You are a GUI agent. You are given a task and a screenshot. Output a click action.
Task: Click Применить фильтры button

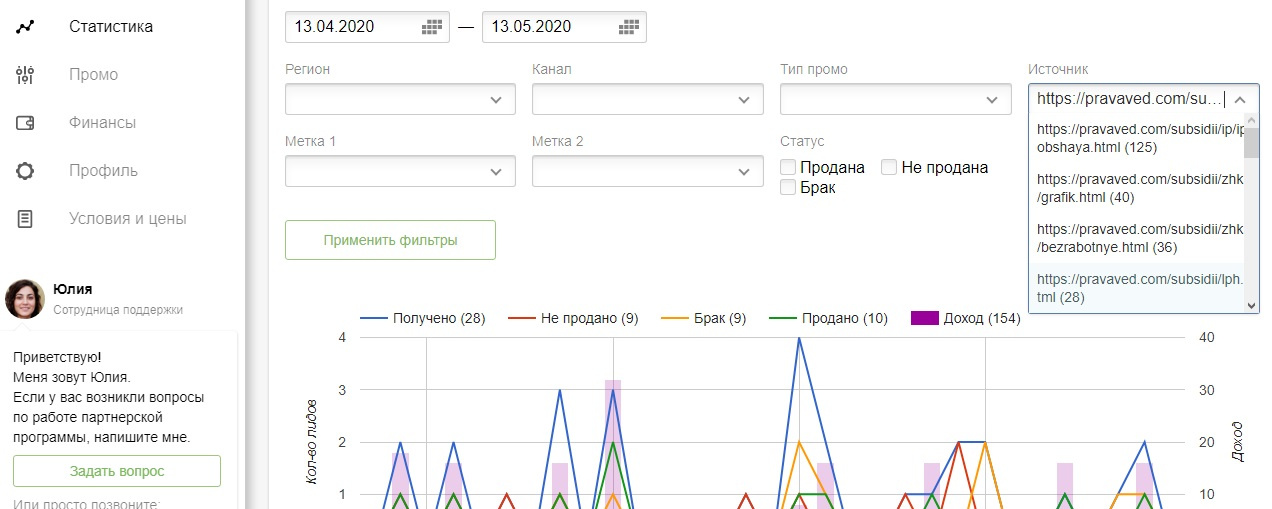(390, 240)
